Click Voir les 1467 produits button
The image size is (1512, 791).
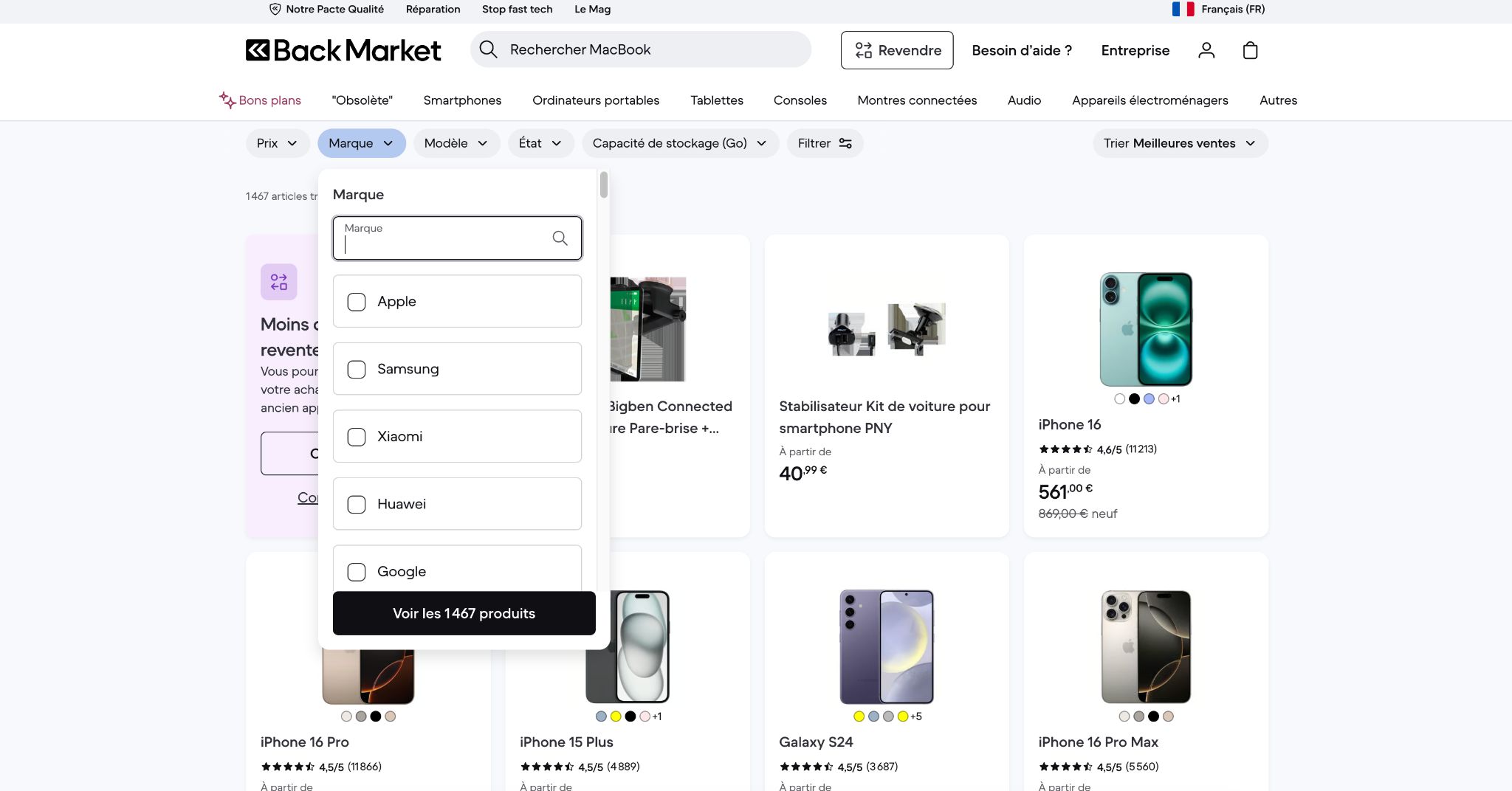(x=464, y=613)
